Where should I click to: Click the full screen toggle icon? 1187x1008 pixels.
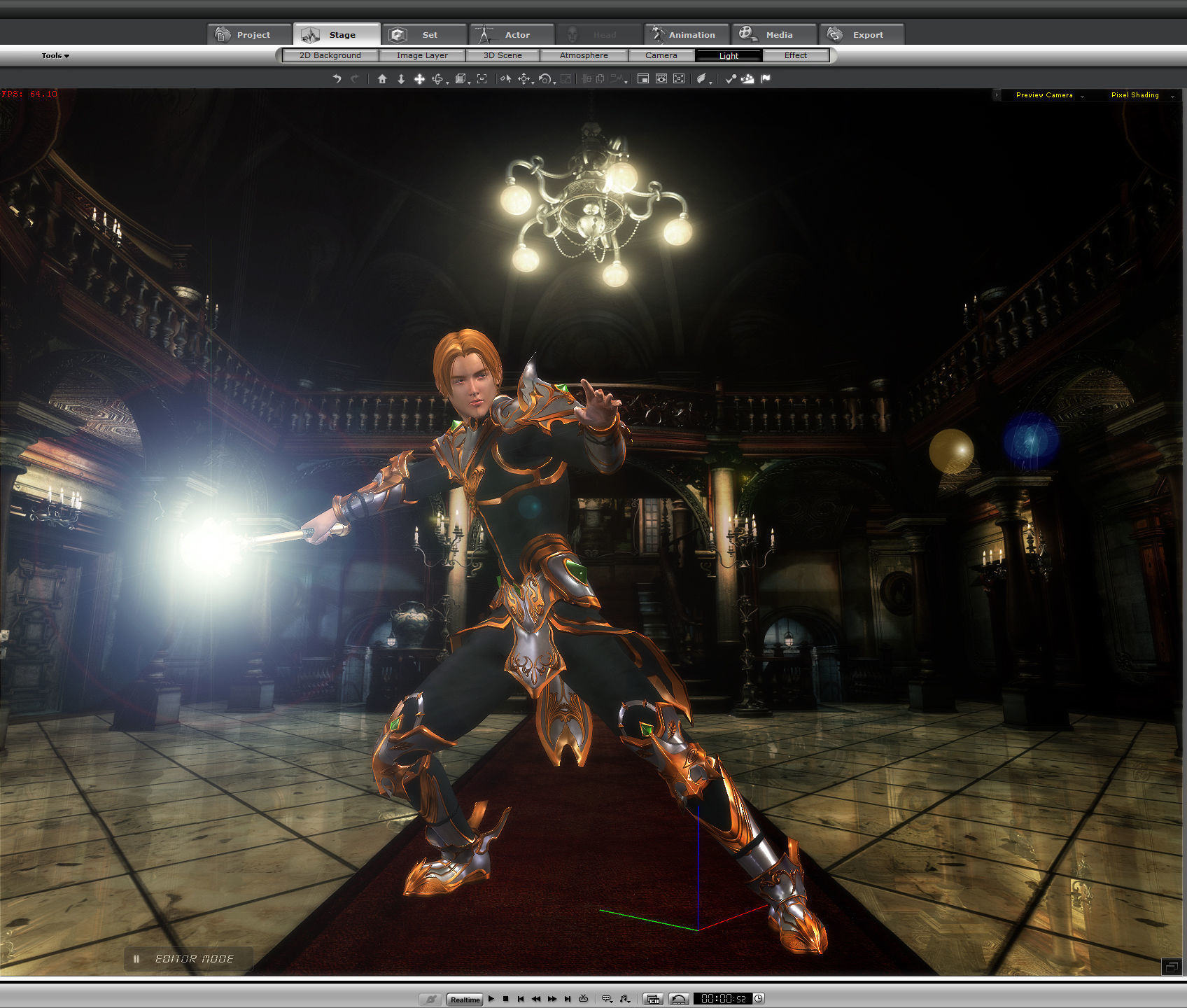[679, 79]
